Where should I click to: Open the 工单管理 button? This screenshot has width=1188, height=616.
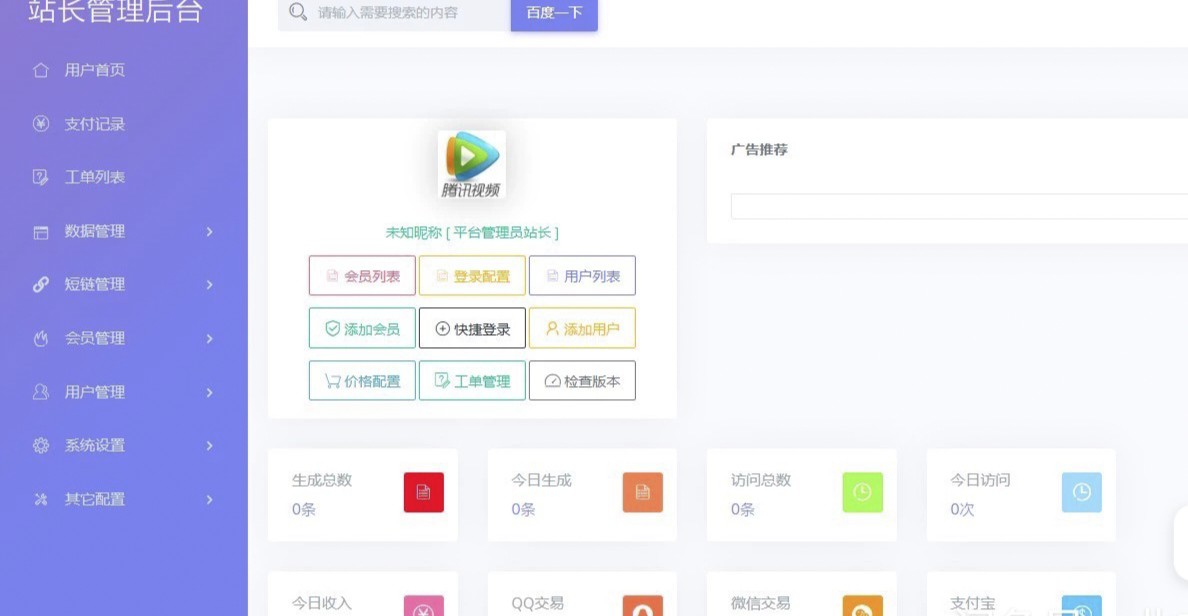click(472, 380)
